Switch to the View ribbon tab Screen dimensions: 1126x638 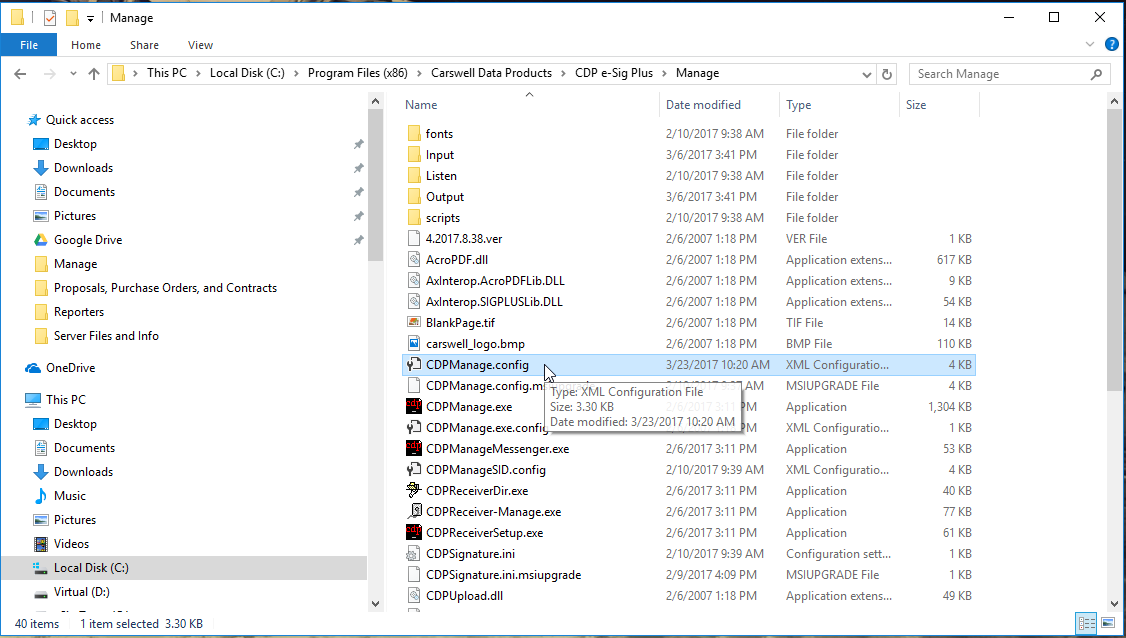point(200,44)
